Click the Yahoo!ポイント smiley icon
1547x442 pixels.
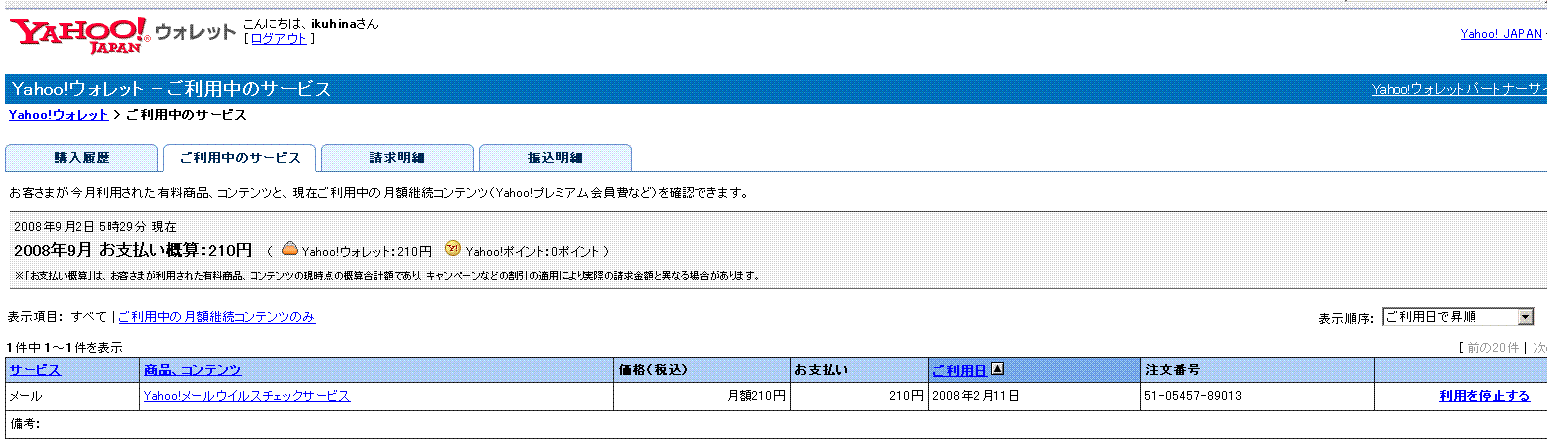pyautogui.click(x=452, y=249)
